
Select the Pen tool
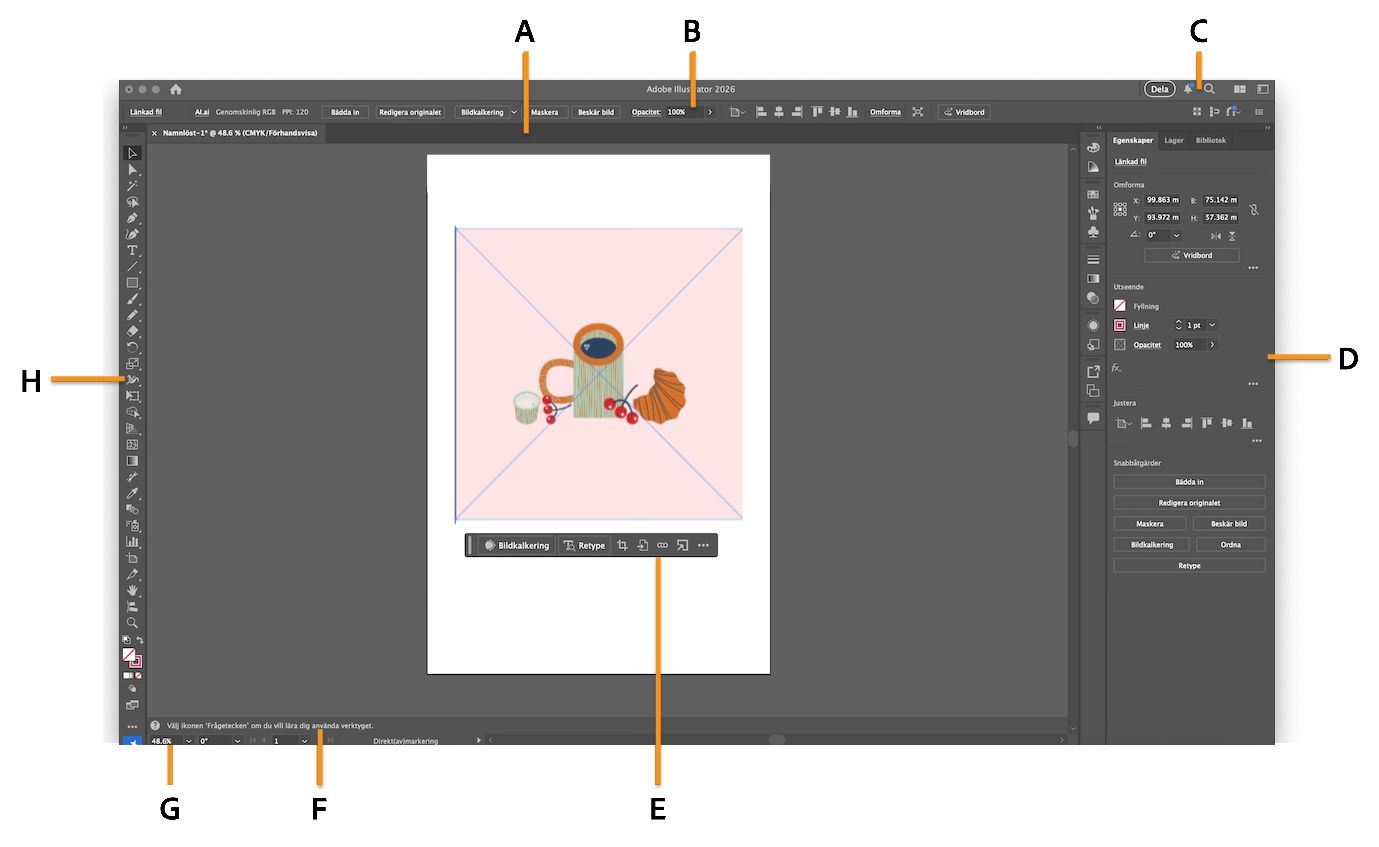[132, 218]
